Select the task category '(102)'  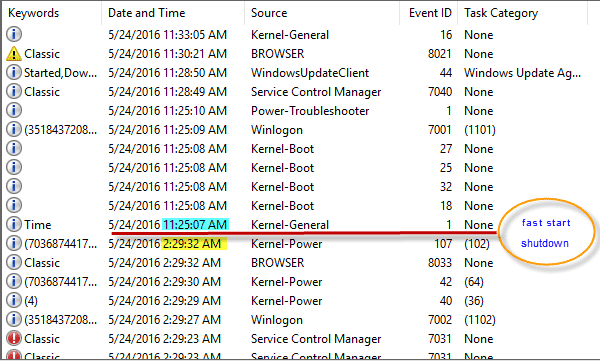477,243
